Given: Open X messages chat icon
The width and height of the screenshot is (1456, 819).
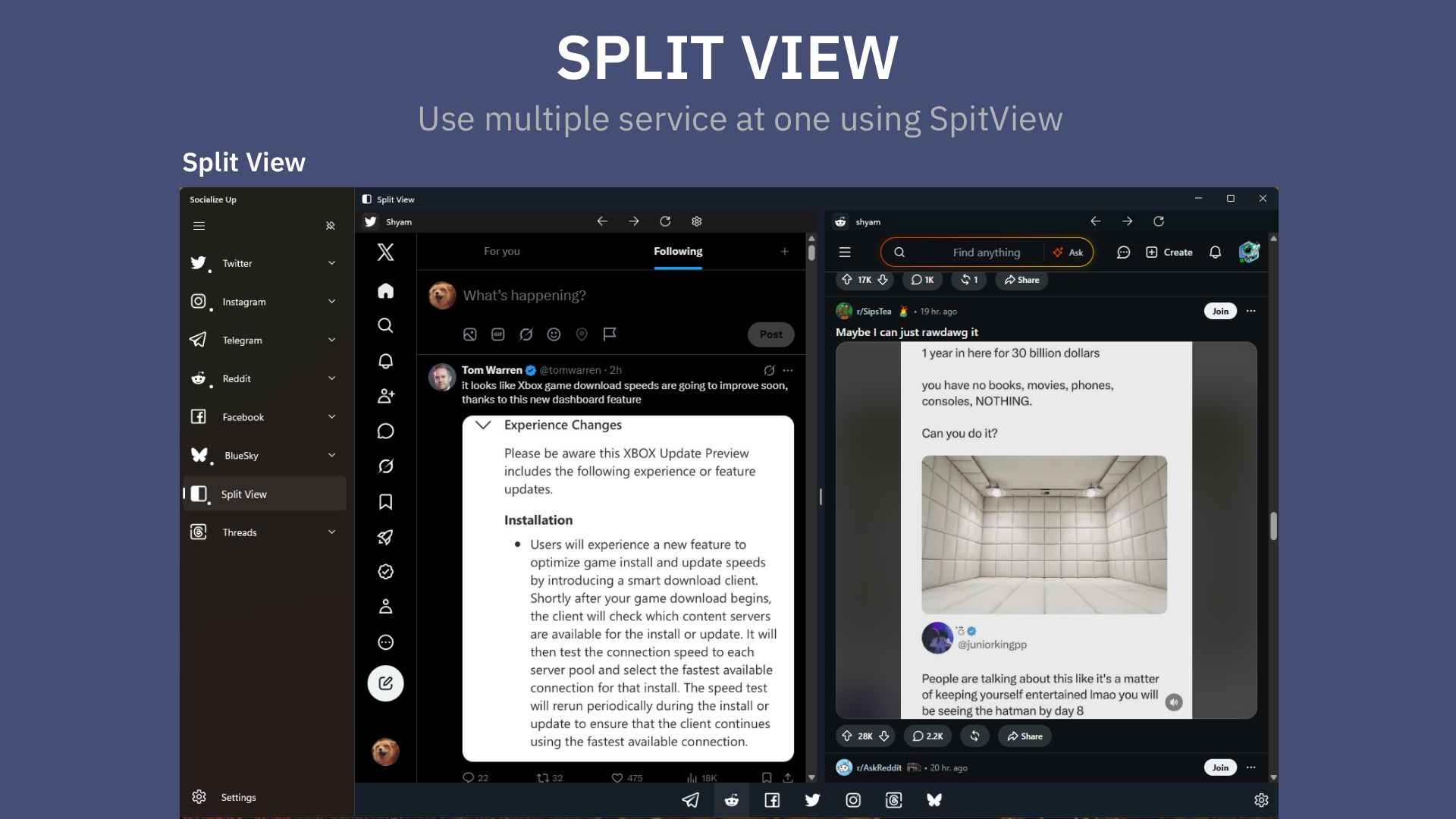Looking at the screenshot, I should tap(385, 431).
